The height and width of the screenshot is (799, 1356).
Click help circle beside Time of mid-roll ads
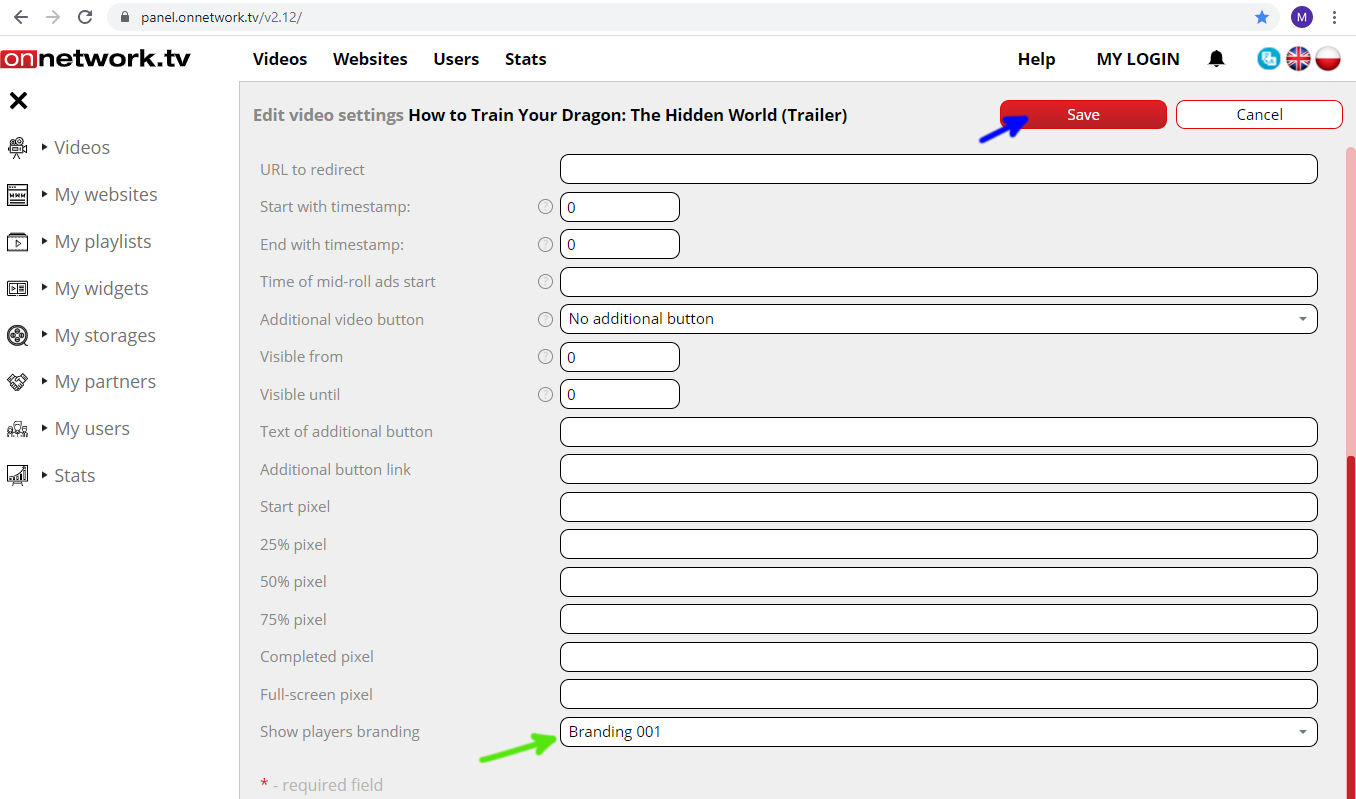pos(545,282)
